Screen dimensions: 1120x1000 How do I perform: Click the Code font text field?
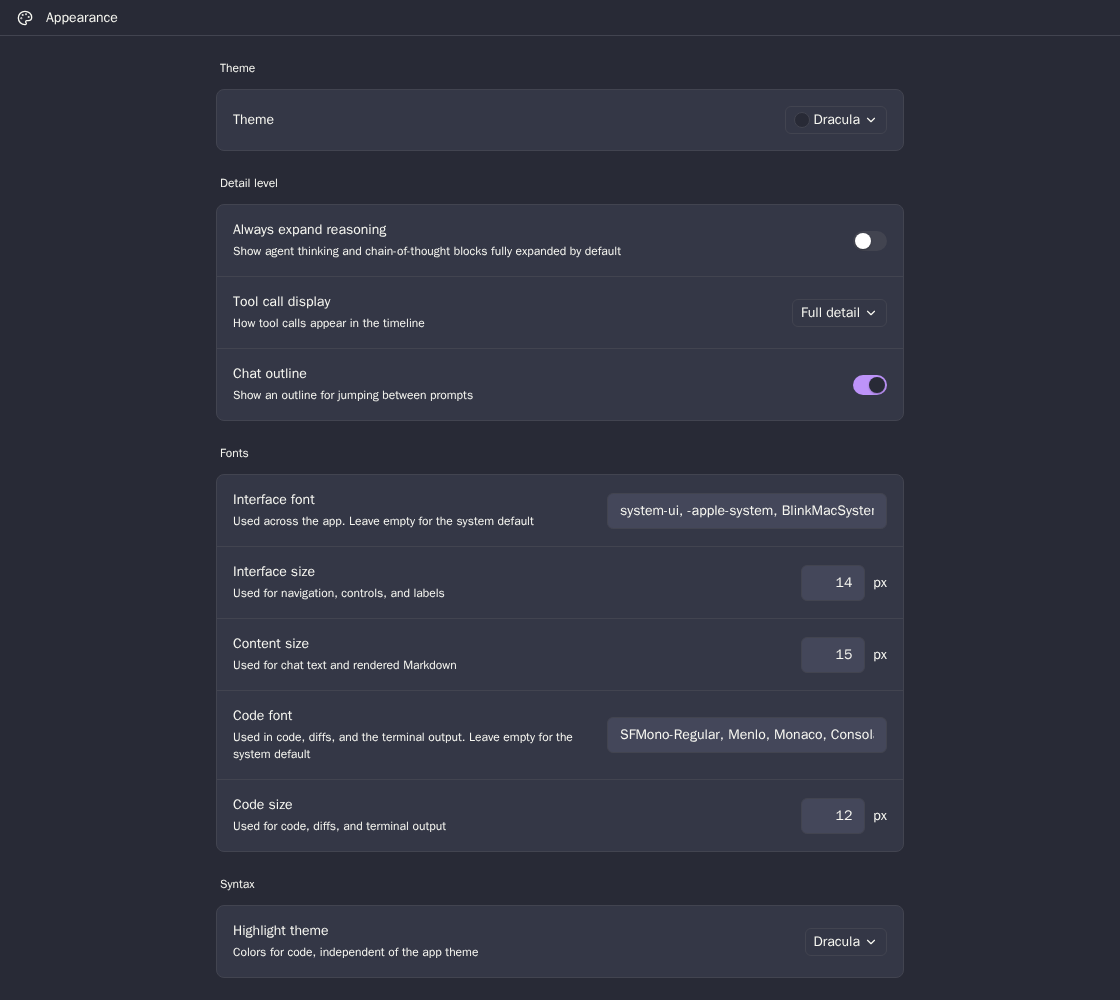coord(746,735)
